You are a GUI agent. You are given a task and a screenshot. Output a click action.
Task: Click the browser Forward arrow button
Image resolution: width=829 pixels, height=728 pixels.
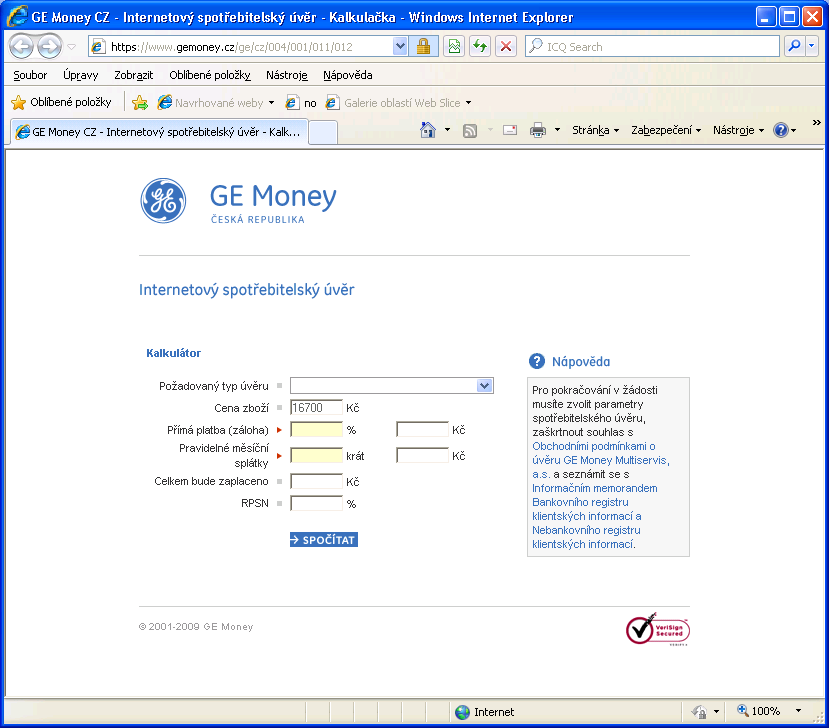(x=50, y=47)
